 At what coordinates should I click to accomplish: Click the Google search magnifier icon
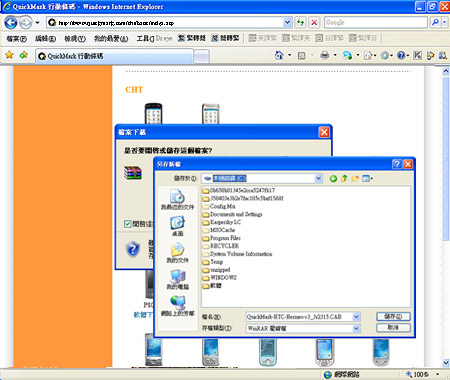pos(435,22)
